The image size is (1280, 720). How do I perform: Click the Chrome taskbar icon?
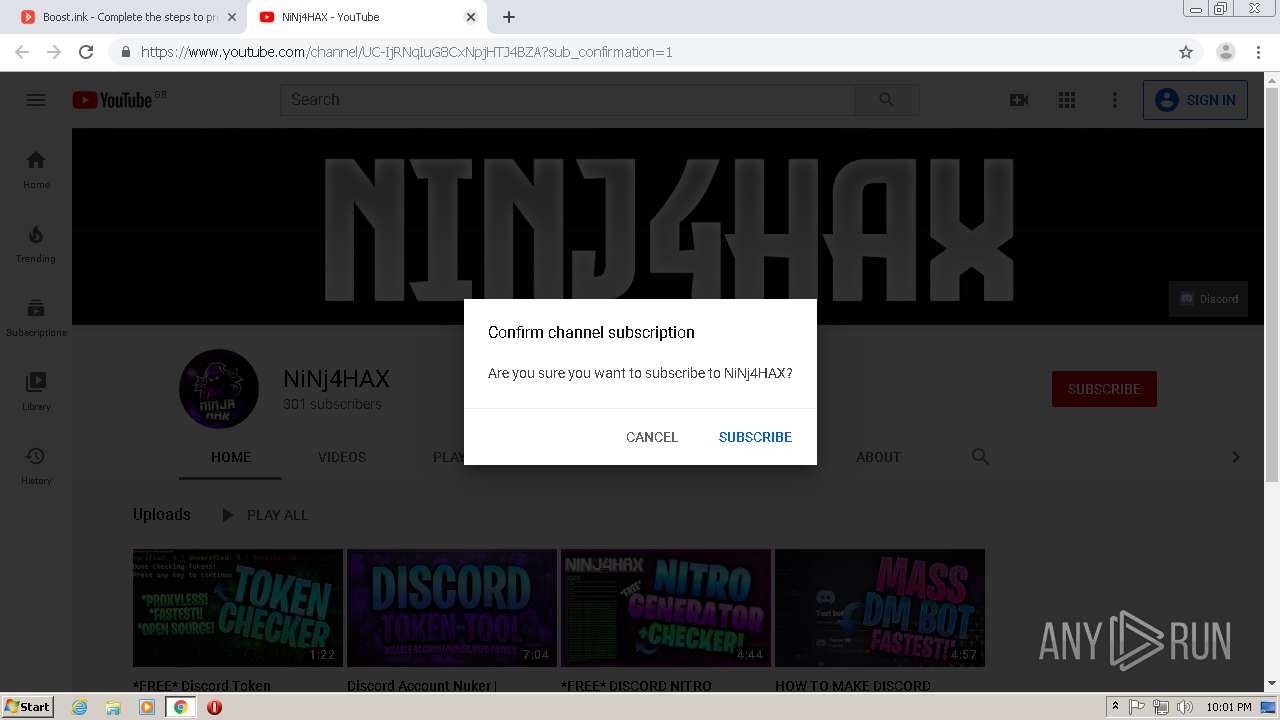[x=180, y=707]
